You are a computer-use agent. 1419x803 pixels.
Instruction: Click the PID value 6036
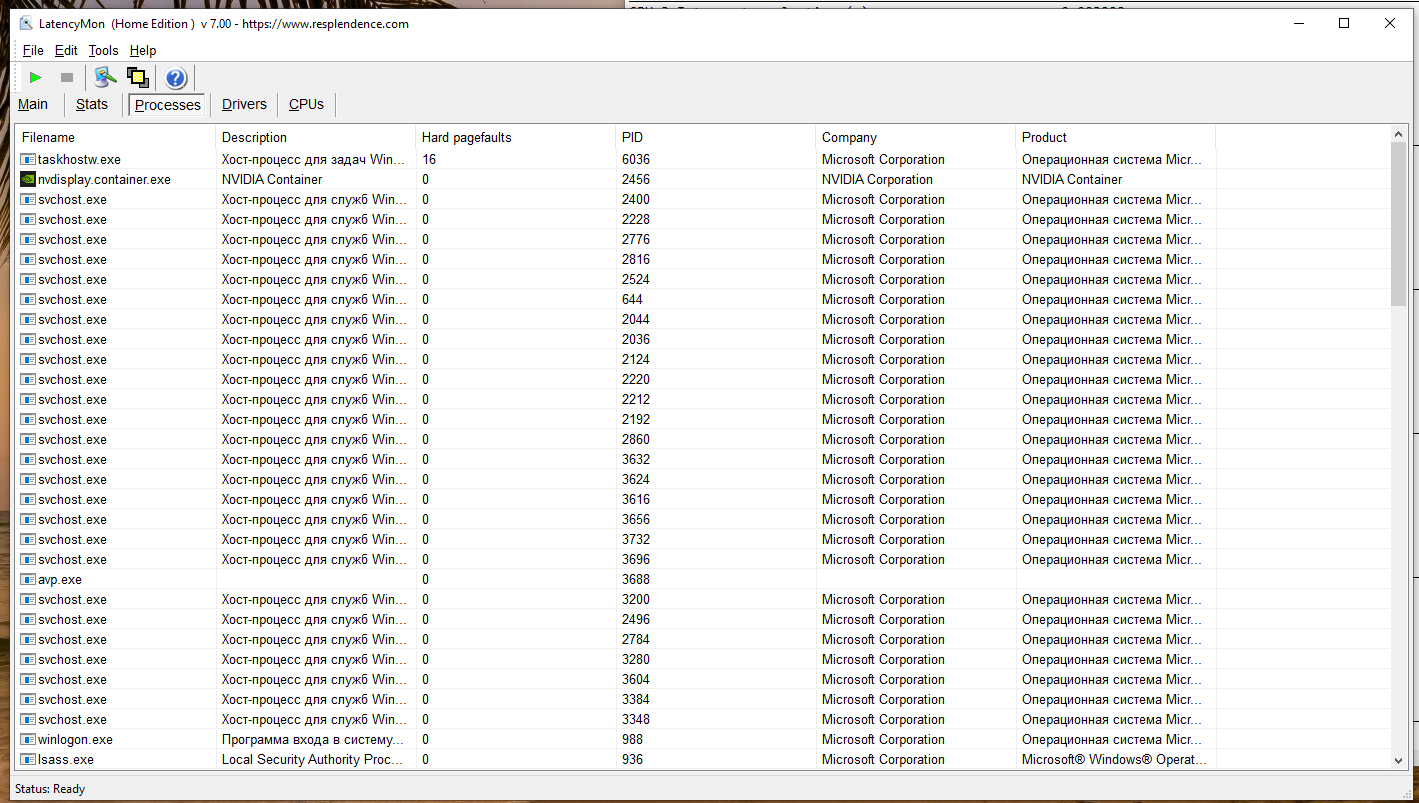[636, 159]
